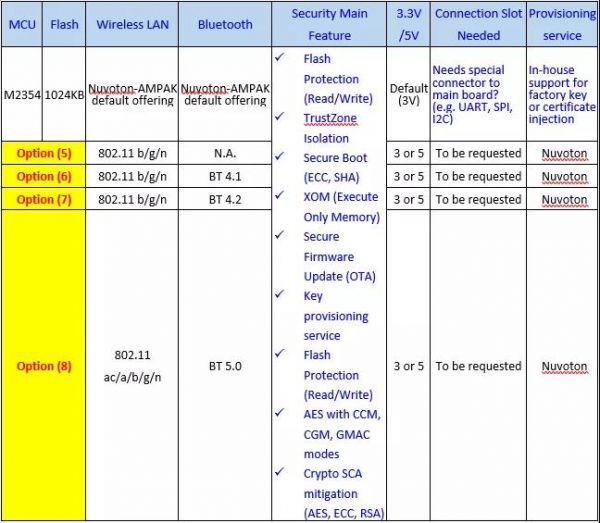This screenshot has height=523, width=600.
Task: Click the Wireless LAN column header
Action: pyautogui.click(x=132, y=24)
